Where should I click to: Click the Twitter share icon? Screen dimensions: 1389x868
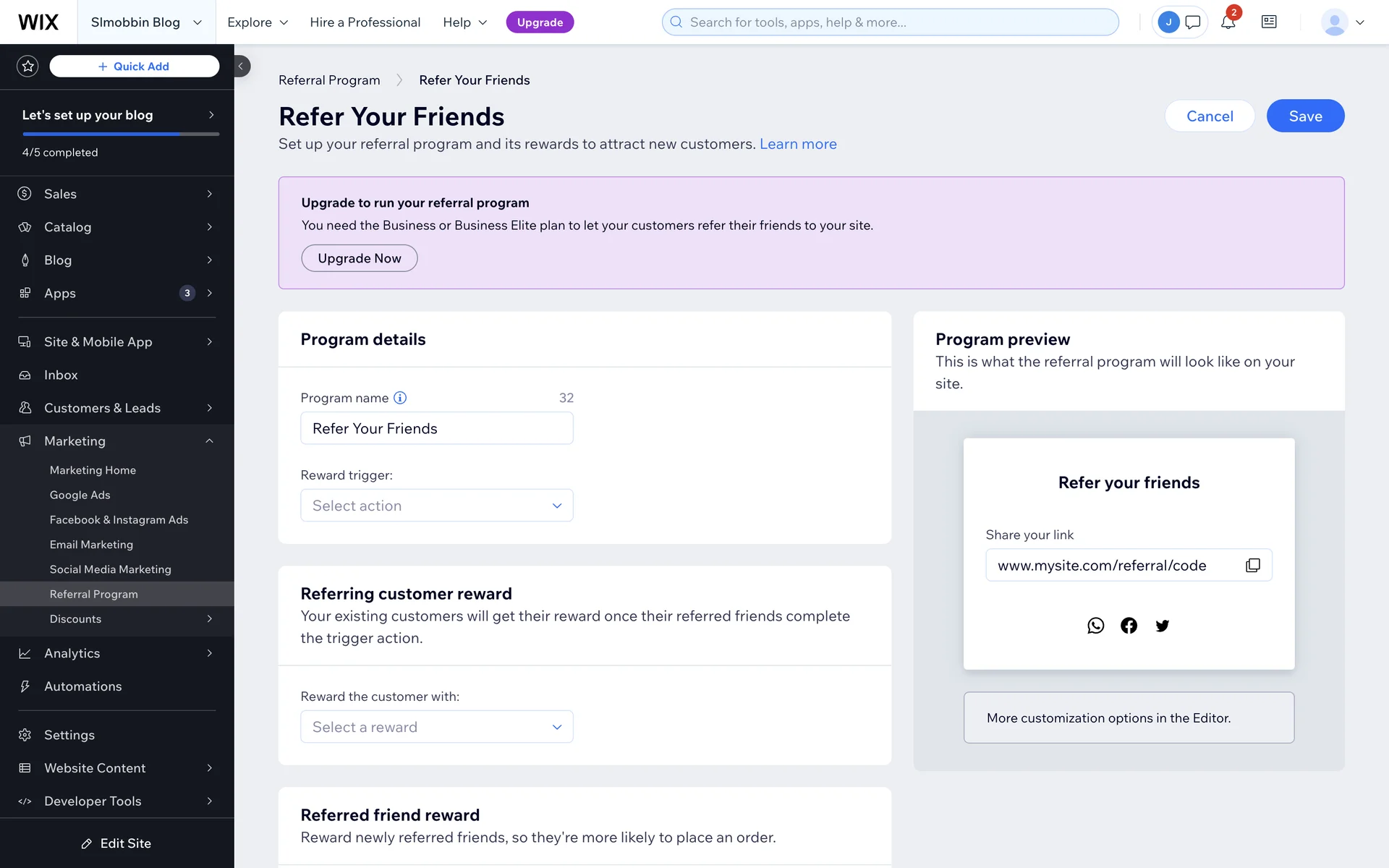coord(1162,626)
